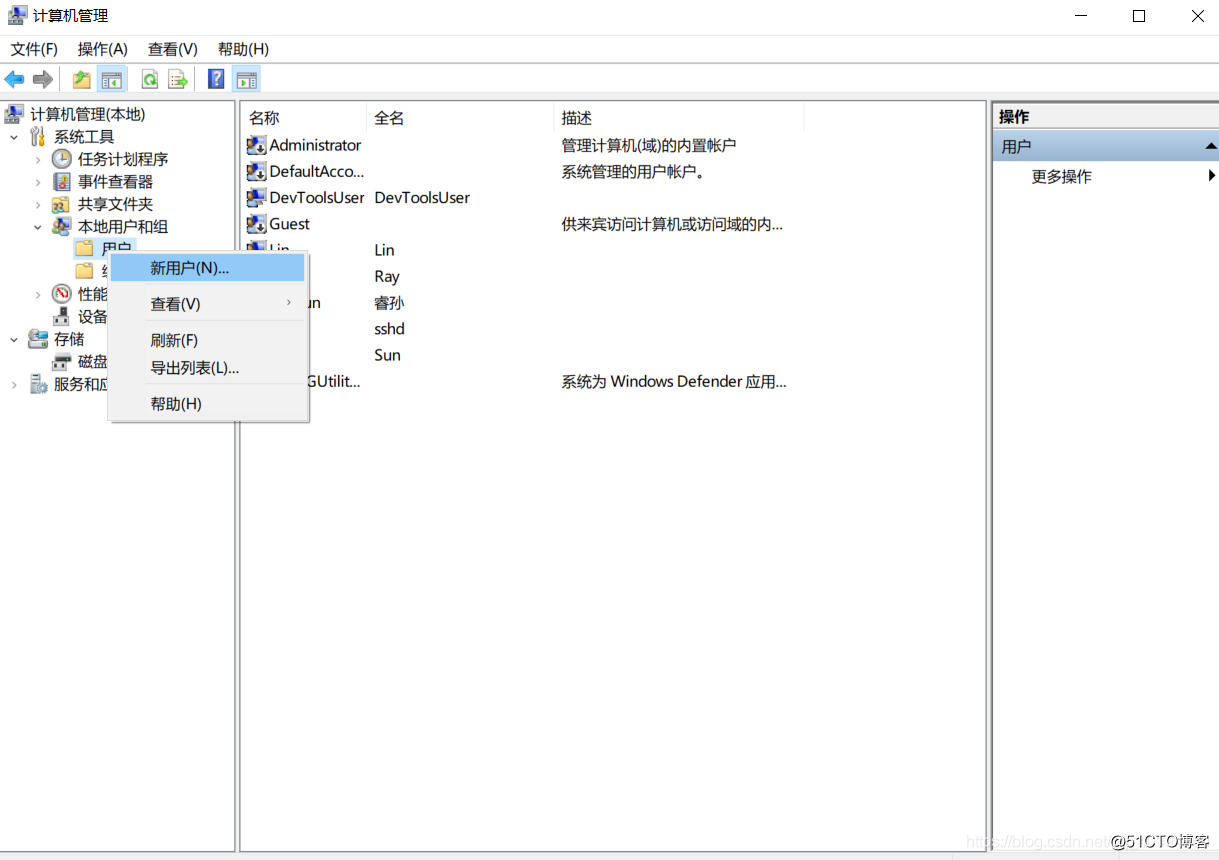This screenshot has height=860, width=1219.
Task: Click description '系统为 Windows Defender 应用...'
Action: point(674,381)
